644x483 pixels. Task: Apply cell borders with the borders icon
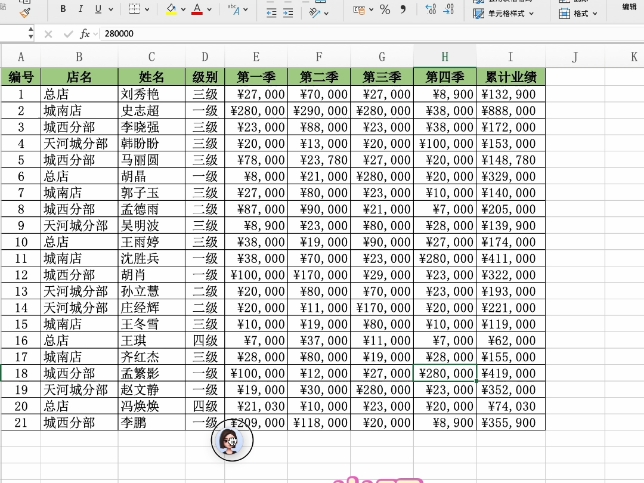pyautogui.click(x=134, y=9)
